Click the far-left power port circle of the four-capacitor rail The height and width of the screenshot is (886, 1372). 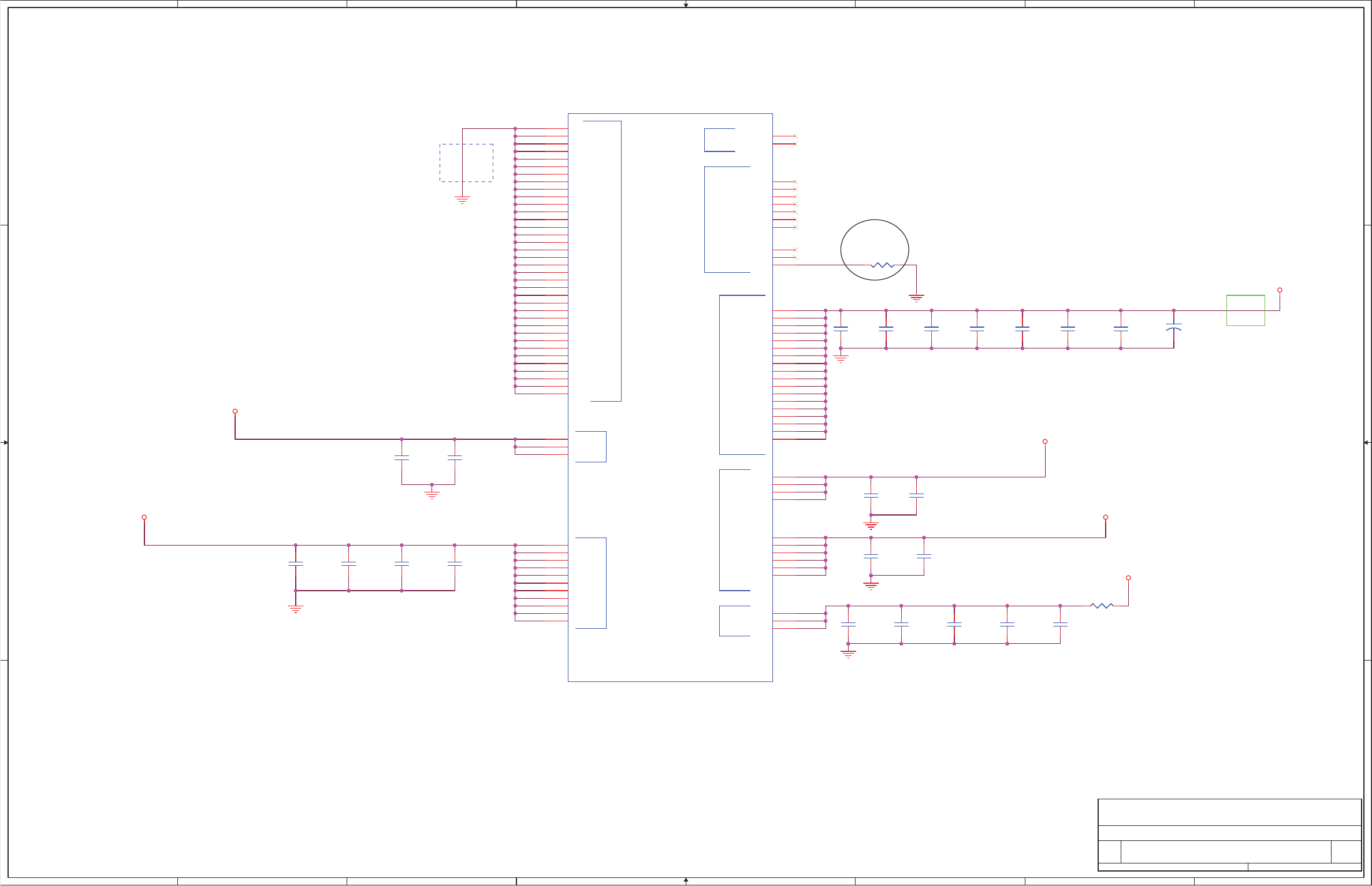pos(144,517)
